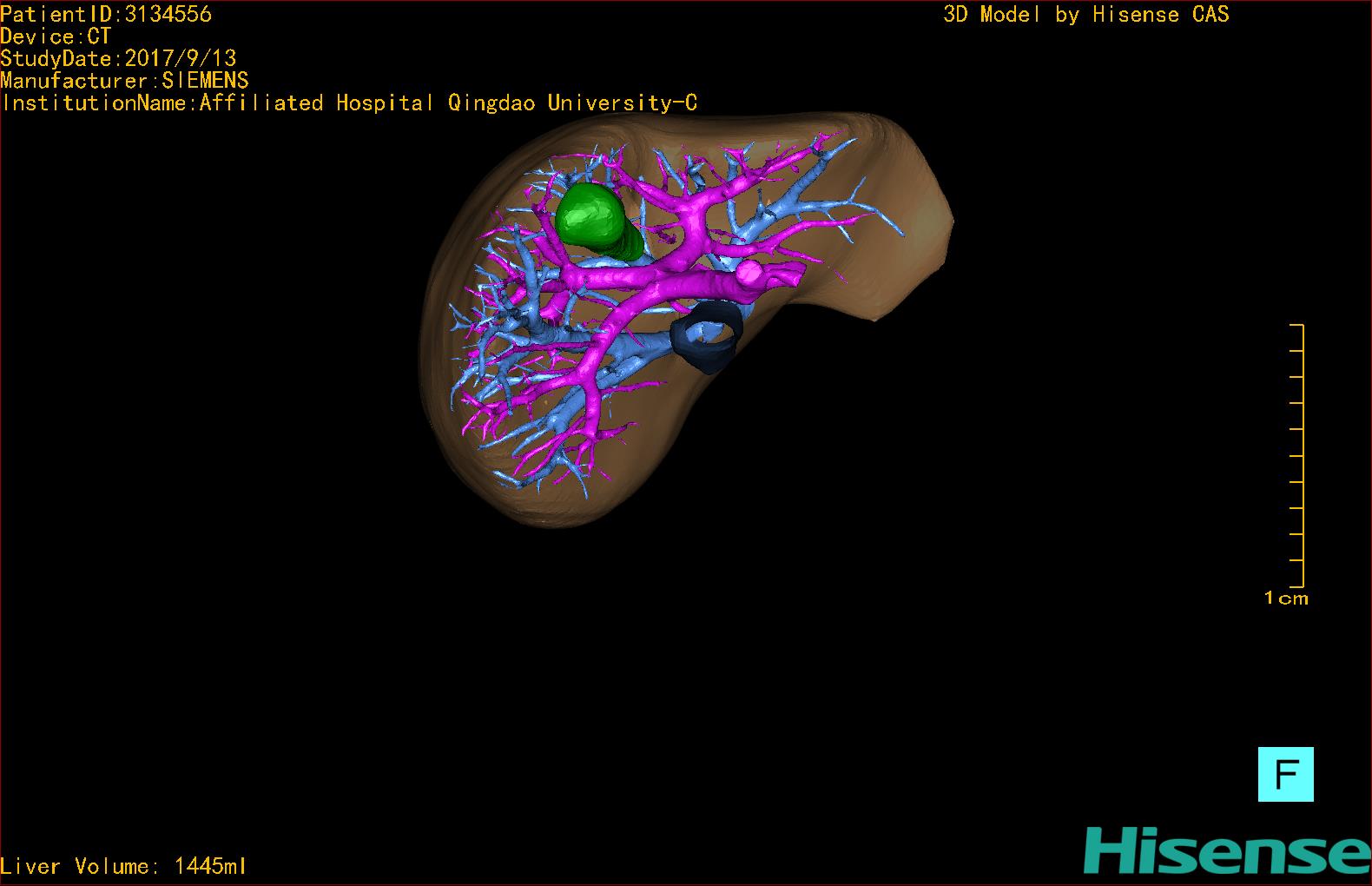The image size is (1372, 886).
Task: Click the InstitutionName Affiliated Hospital text
Action: click(349, 103)
